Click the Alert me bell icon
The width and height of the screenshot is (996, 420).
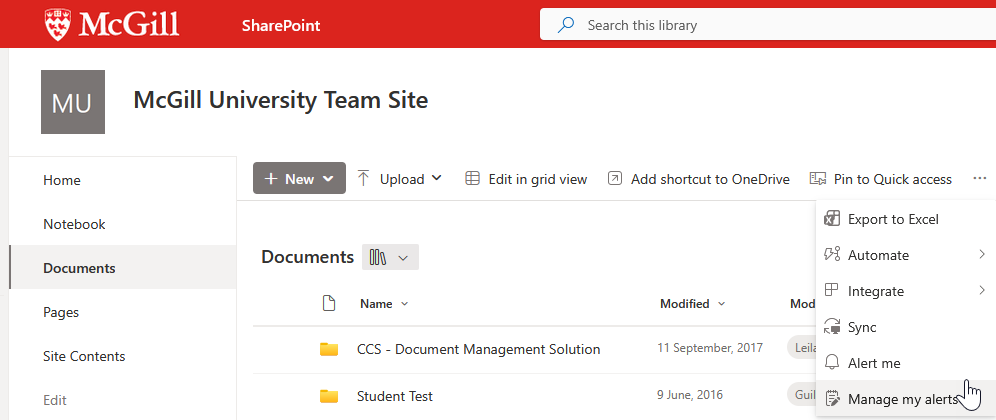click(x=830, y=363)
